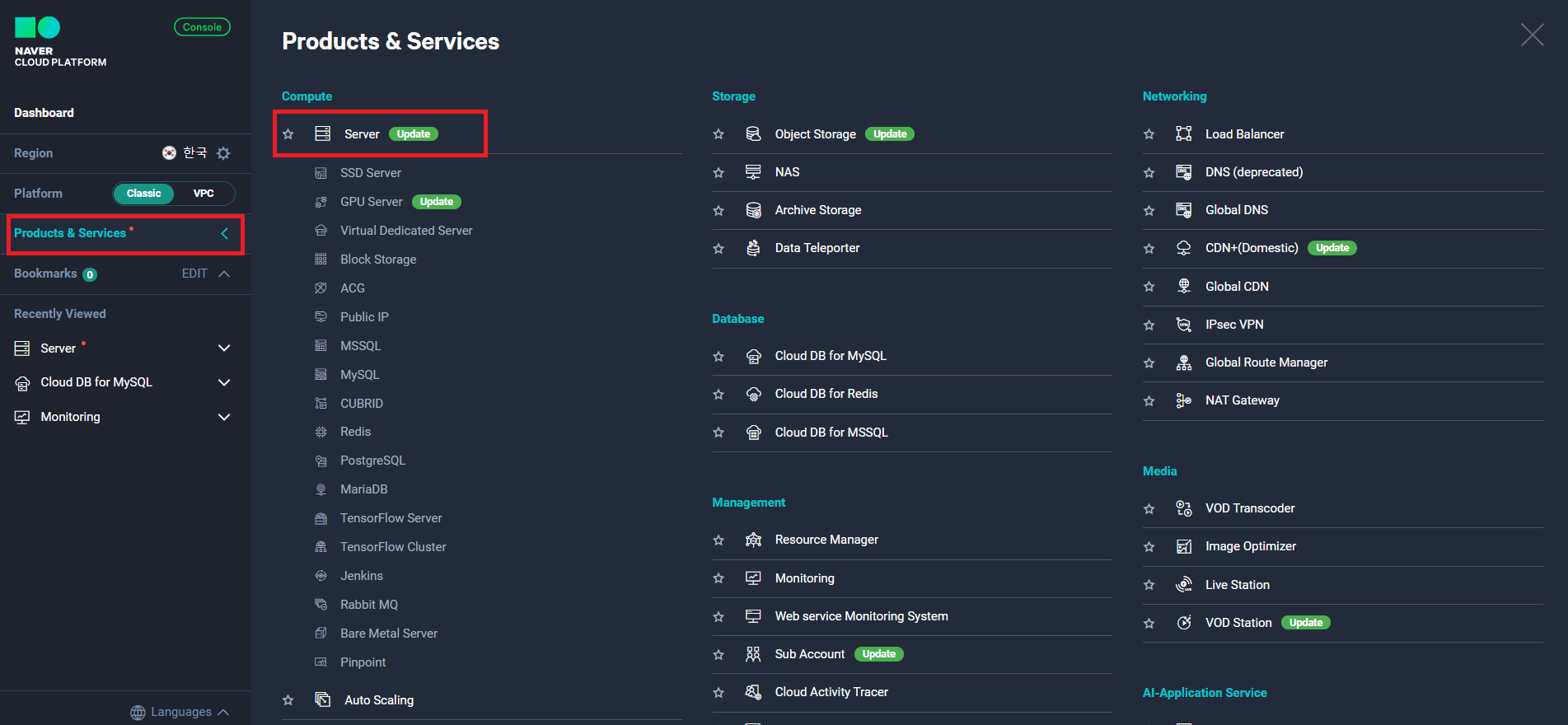Star the CDN+(Domestic) service
1568x725 pixels.
[1149, 249]
